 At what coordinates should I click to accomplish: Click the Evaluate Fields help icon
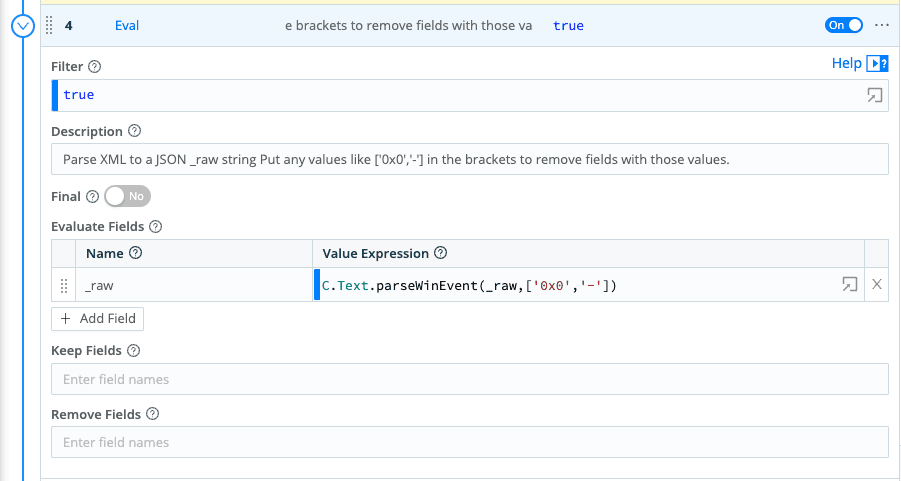155,227
